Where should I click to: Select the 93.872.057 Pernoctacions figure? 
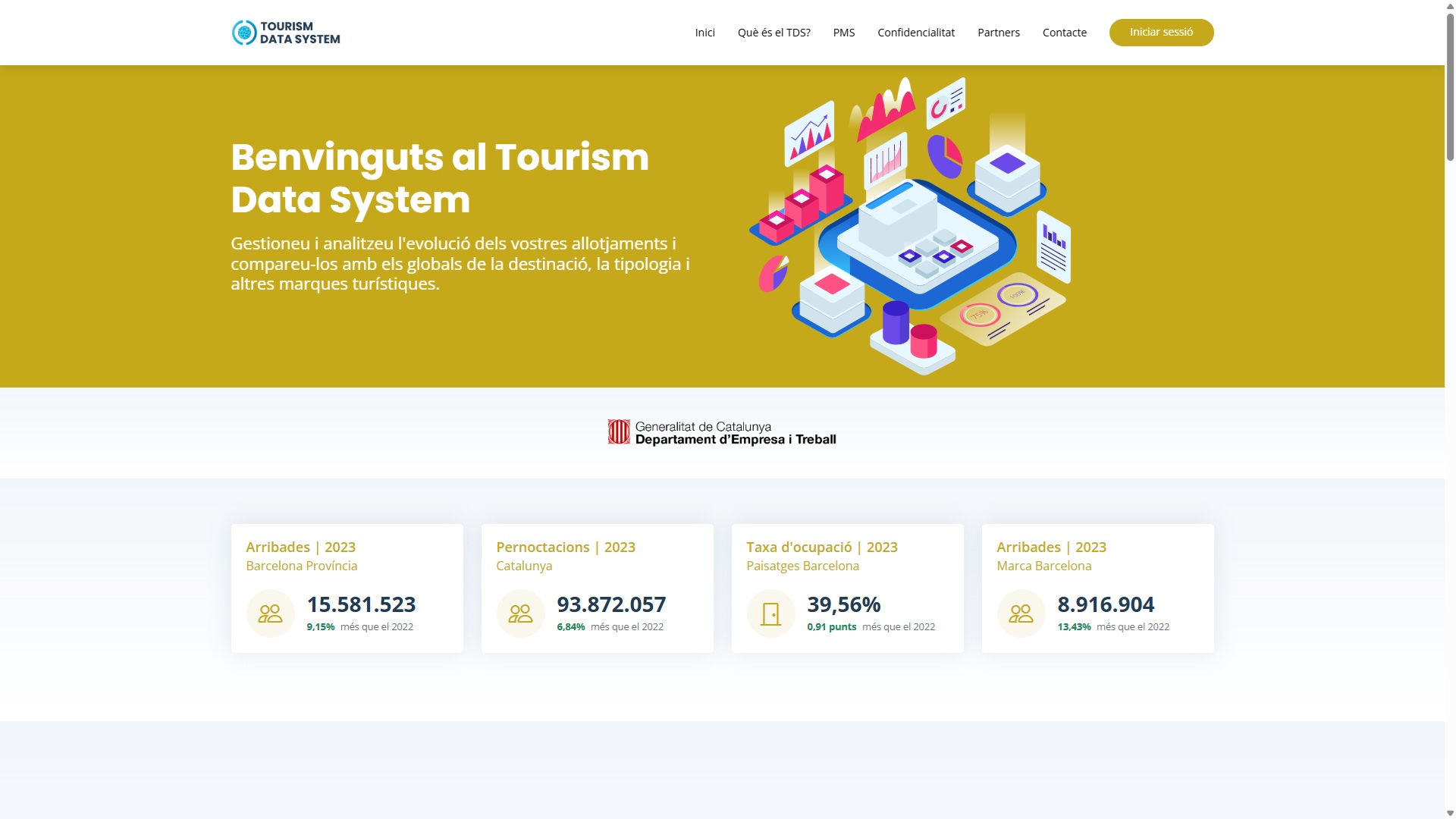click(x=611, y=604)
